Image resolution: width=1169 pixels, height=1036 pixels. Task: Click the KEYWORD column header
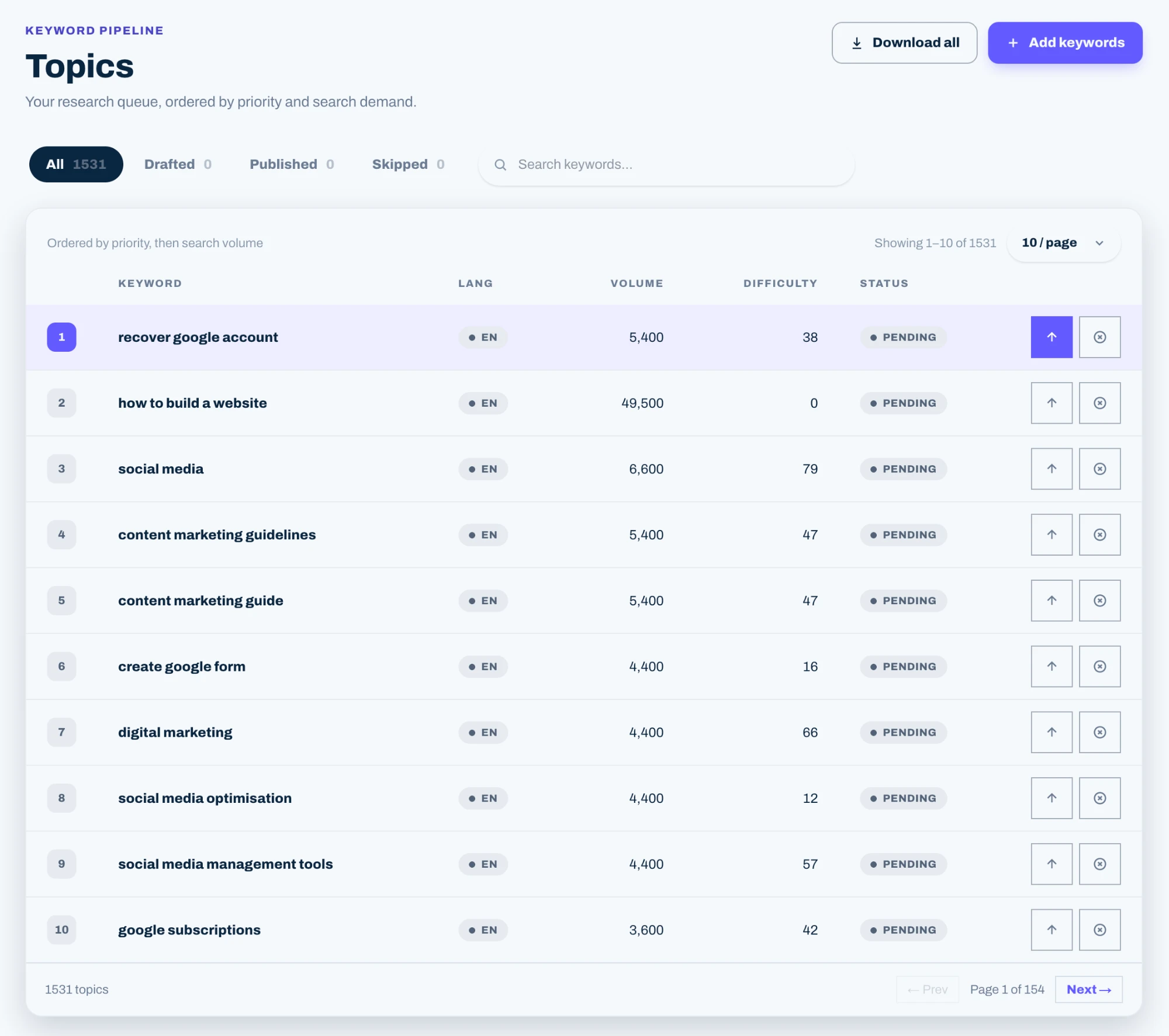[150, 283]
